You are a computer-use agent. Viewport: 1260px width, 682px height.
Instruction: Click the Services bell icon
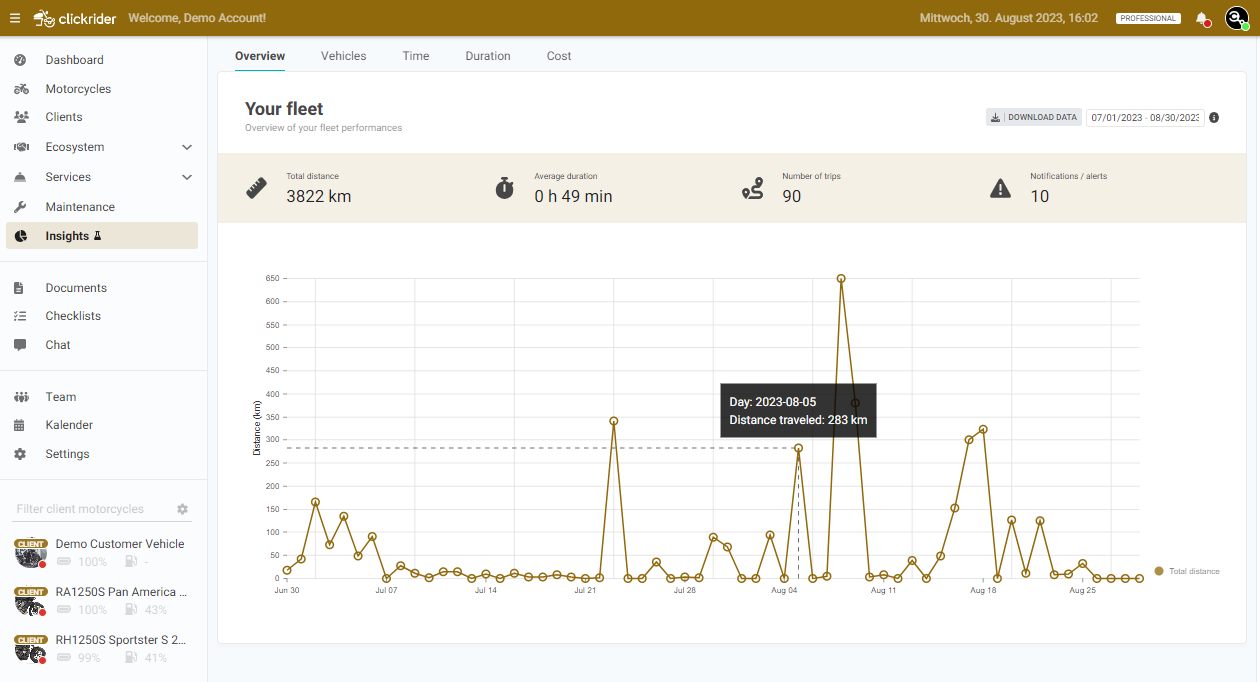tap(20, 177)
